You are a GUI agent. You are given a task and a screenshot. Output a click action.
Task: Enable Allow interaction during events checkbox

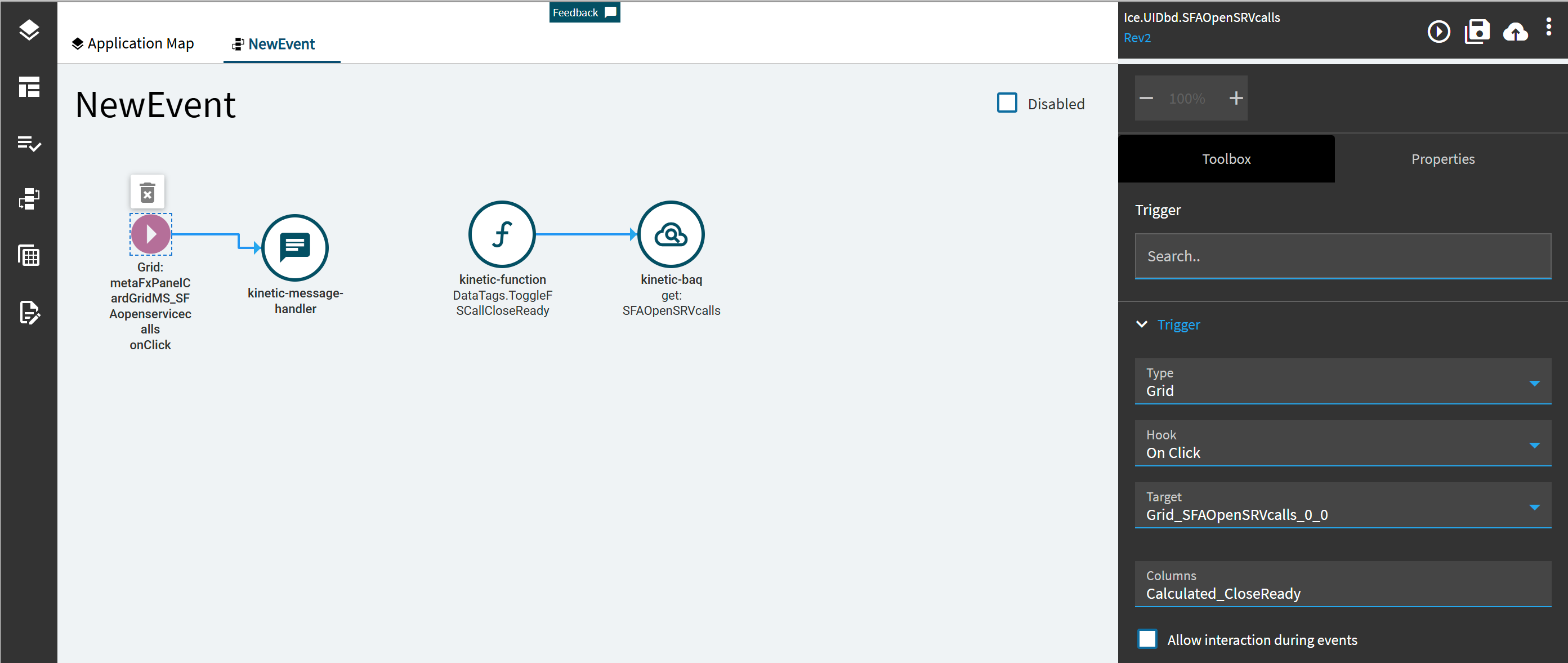[1147, 639]
